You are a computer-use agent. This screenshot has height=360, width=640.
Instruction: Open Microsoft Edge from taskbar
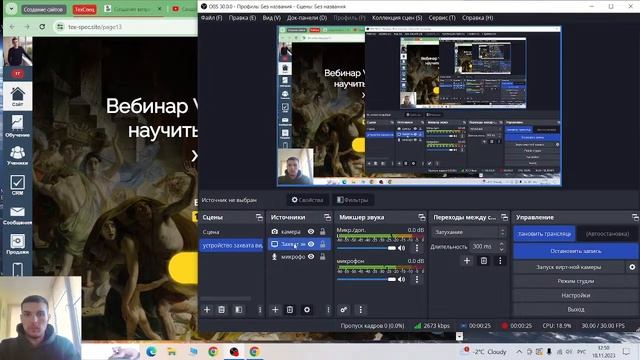pyautogui.click(x=151, y=351)
